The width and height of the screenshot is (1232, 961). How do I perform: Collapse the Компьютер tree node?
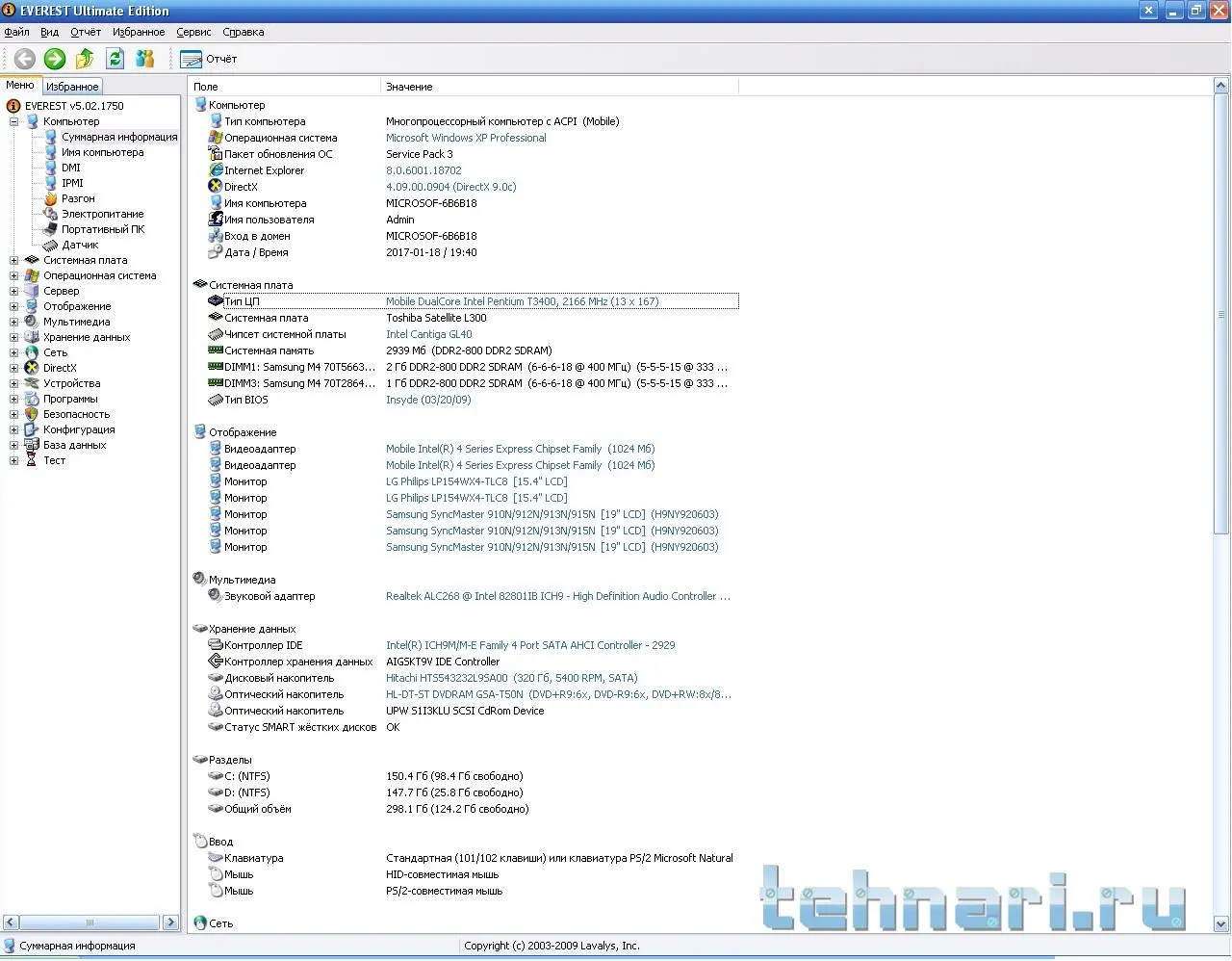click(14, 122)
